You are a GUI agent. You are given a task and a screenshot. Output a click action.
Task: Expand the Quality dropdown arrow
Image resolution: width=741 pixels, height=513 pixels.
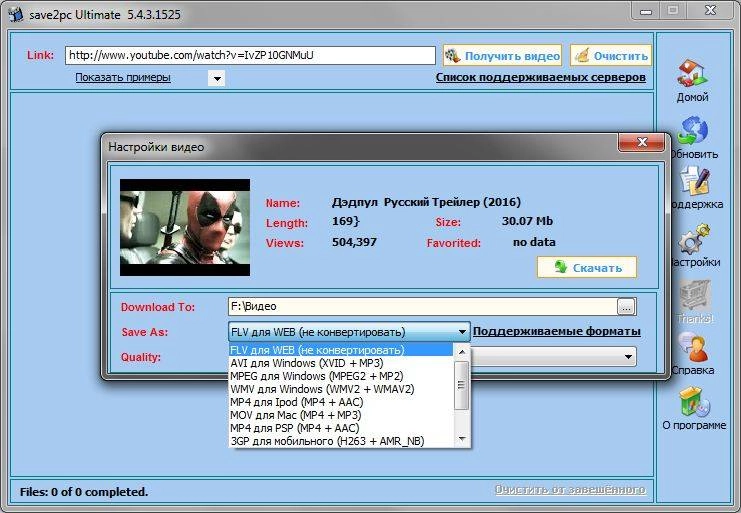tap(628, 357)
